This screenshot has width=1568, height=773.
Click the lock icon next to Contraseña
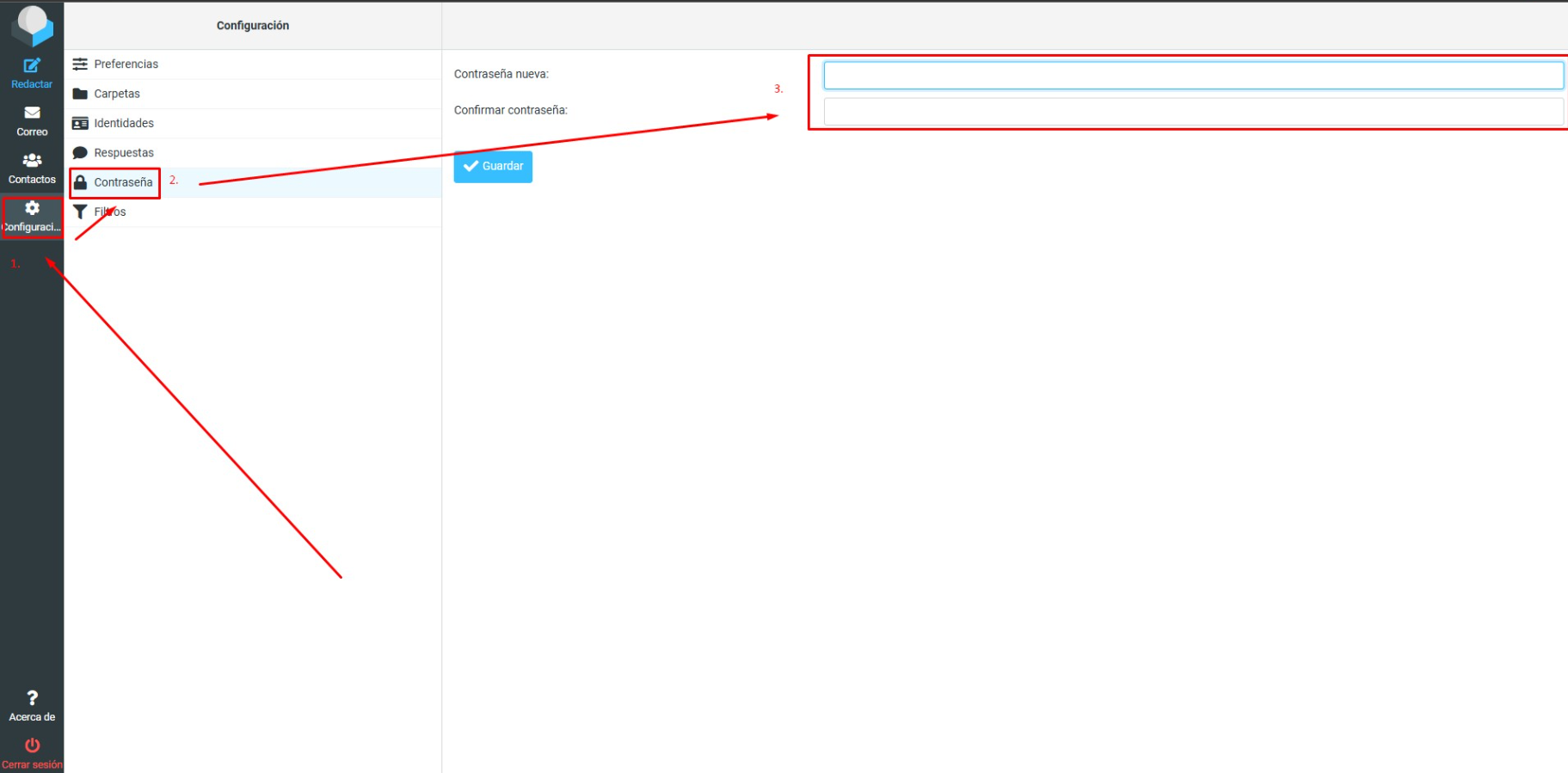point(80,182)
